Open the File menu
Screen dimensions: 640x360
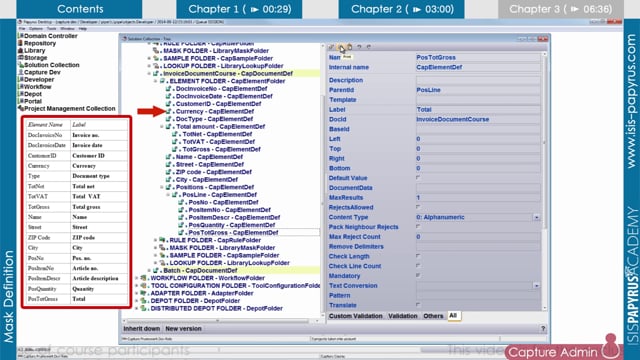click(x=22, y=29)
